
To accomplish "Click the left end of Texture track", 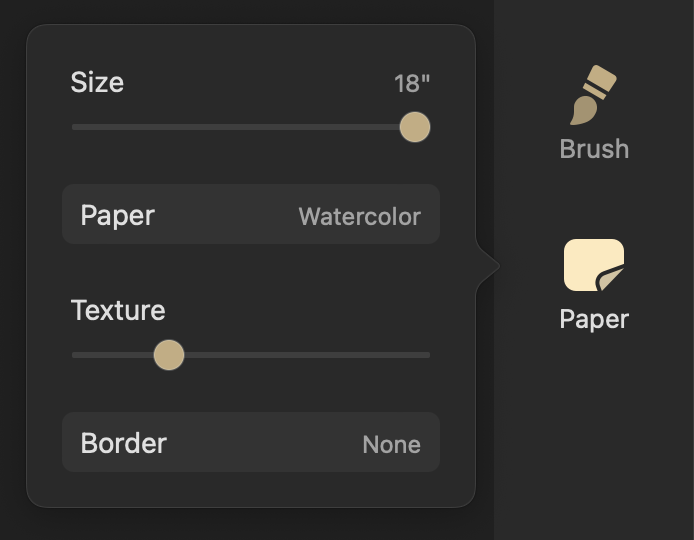I will [x=75, y=355].
